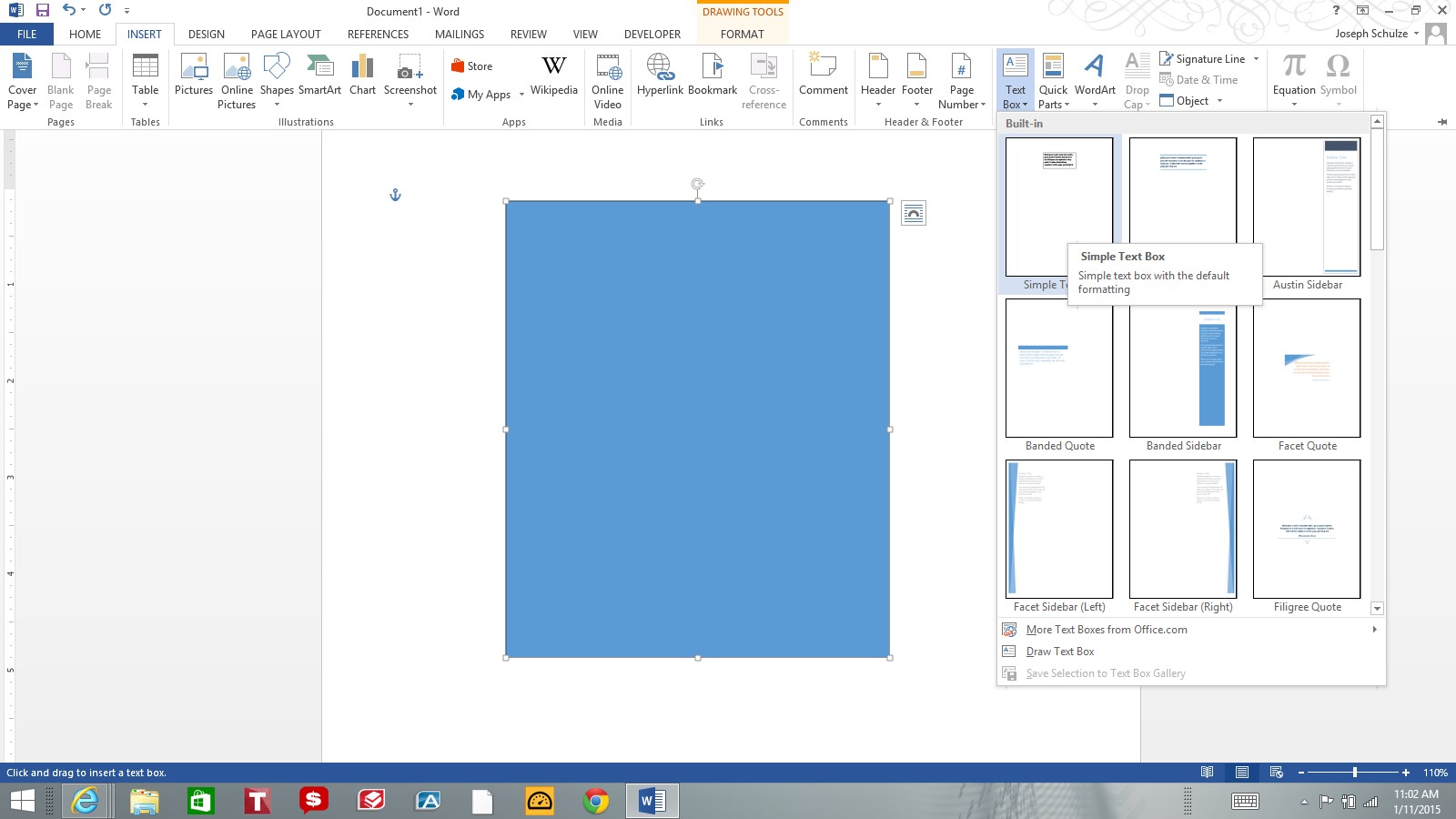Click the Signature Line button
Viewport: 1456px width, 819px height.
point(1203,59)
